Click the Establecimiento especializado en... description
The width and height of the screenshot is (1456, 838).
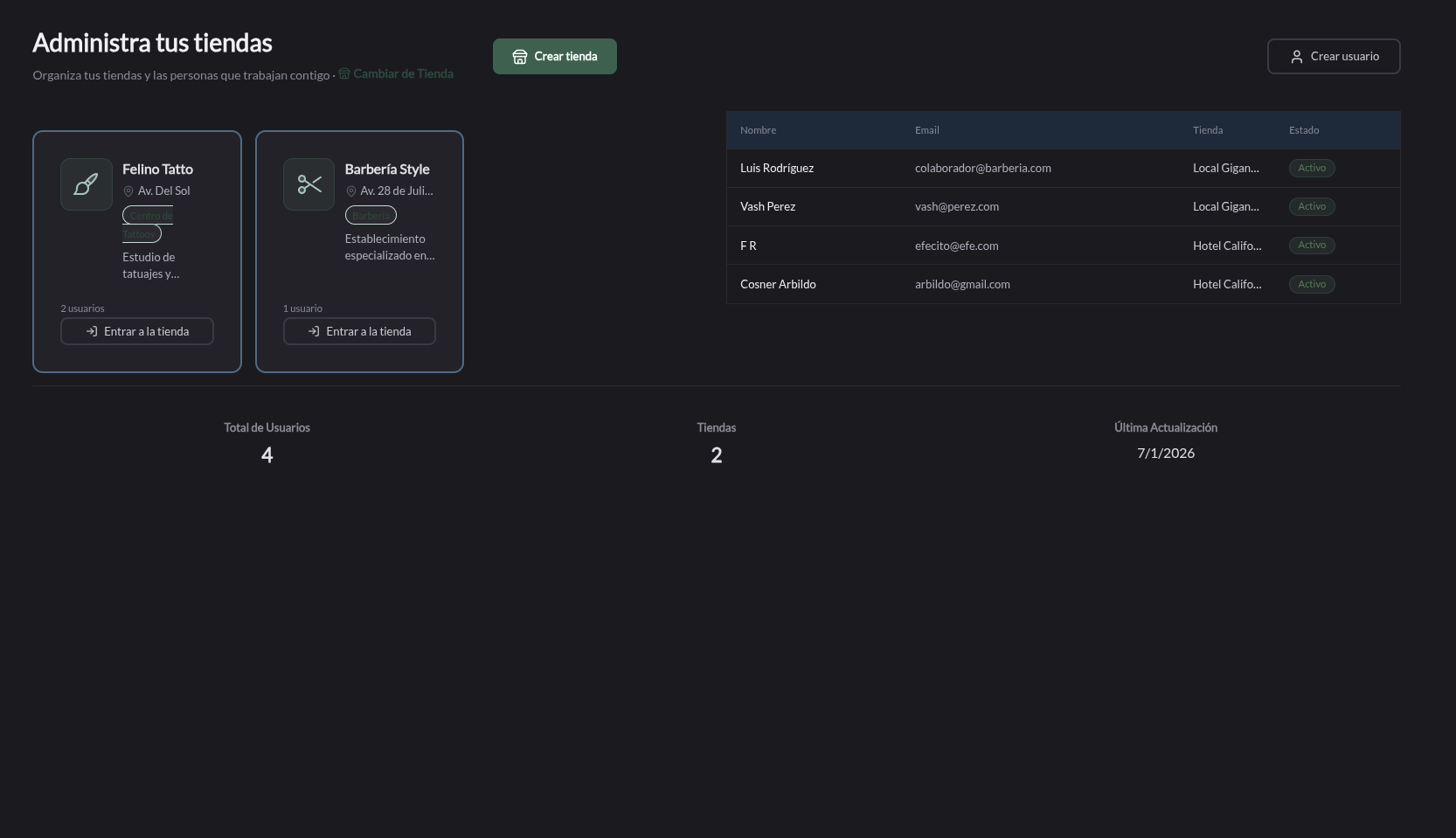coord(390,247)
